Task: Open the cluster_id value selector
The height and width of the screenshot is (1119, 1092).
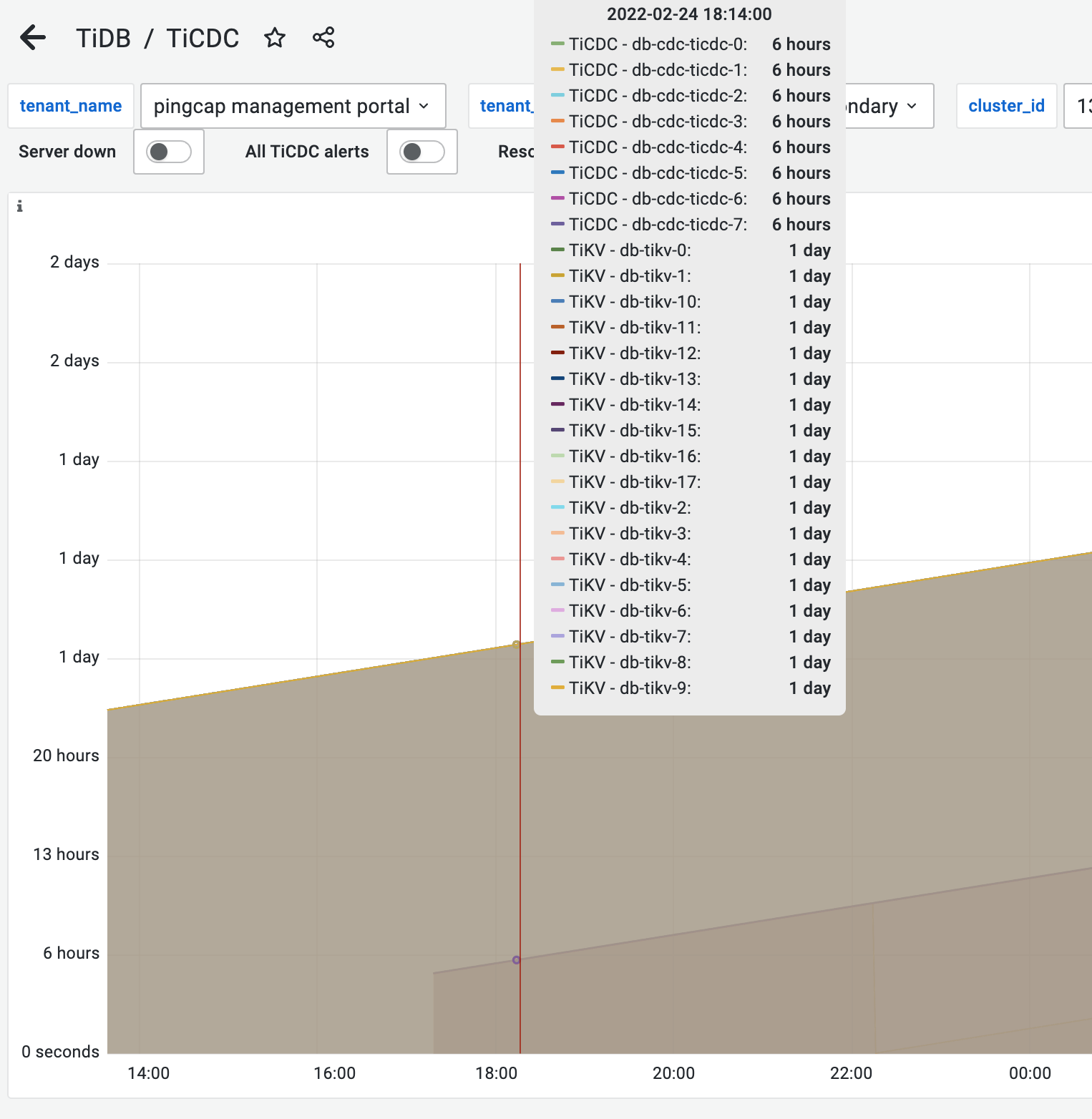Action: click(1082, 106)
